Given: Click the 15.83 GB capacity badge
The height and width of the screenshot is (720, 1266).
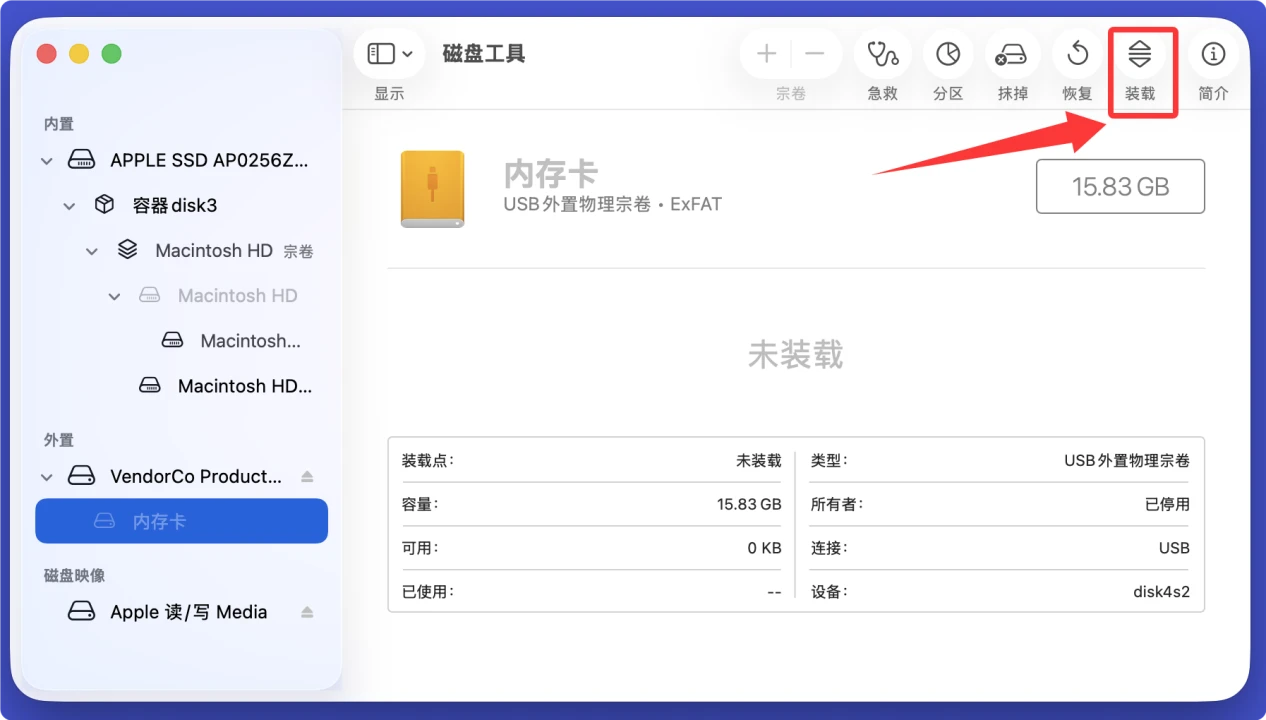Looking at the screenshot, I should point(1120,186).
